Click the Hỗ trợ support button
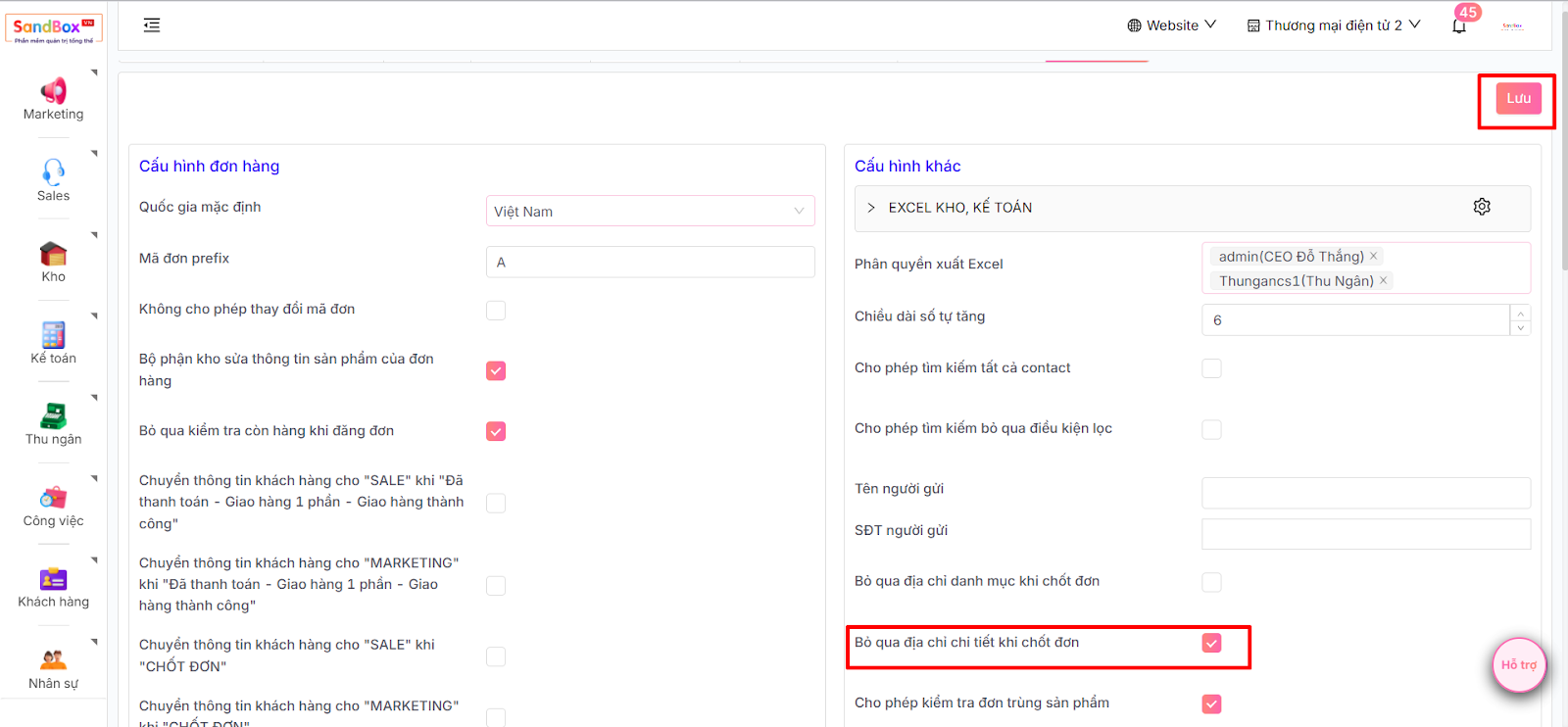 [1518, 665]
